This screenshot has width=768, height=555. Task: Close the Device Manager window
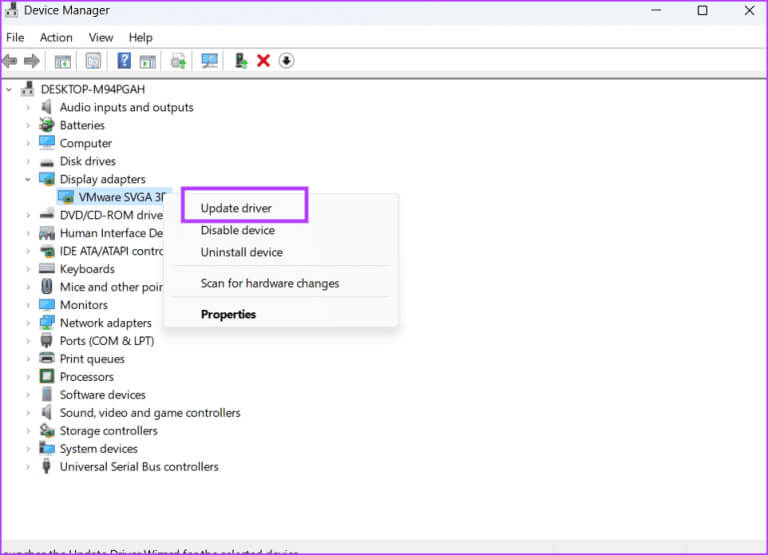point(749,10)
